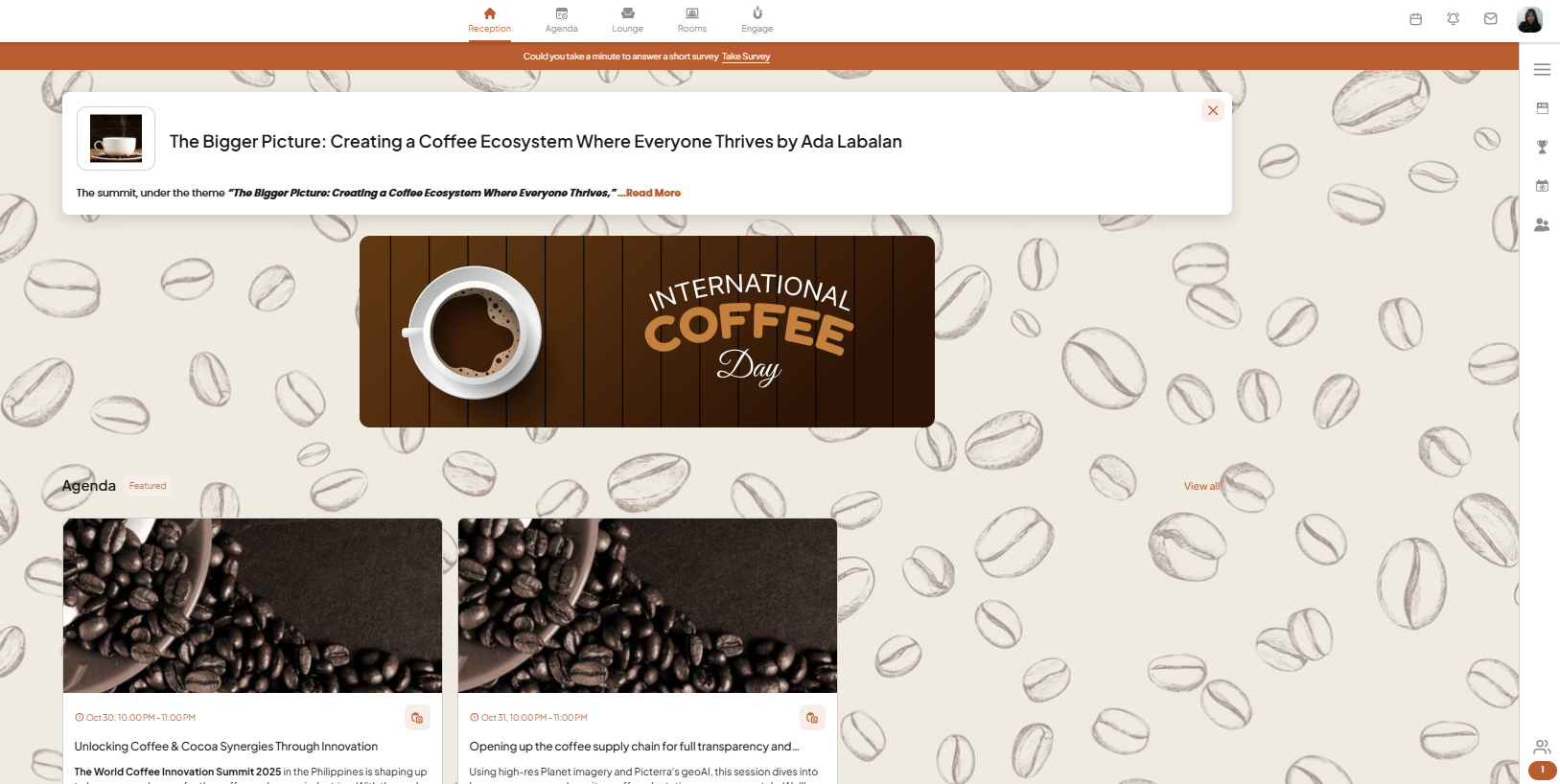Click the Oct 30, 10:00 PM time label
The width and height of the screenshot is (1560, 784).
(x=135, y=718)
